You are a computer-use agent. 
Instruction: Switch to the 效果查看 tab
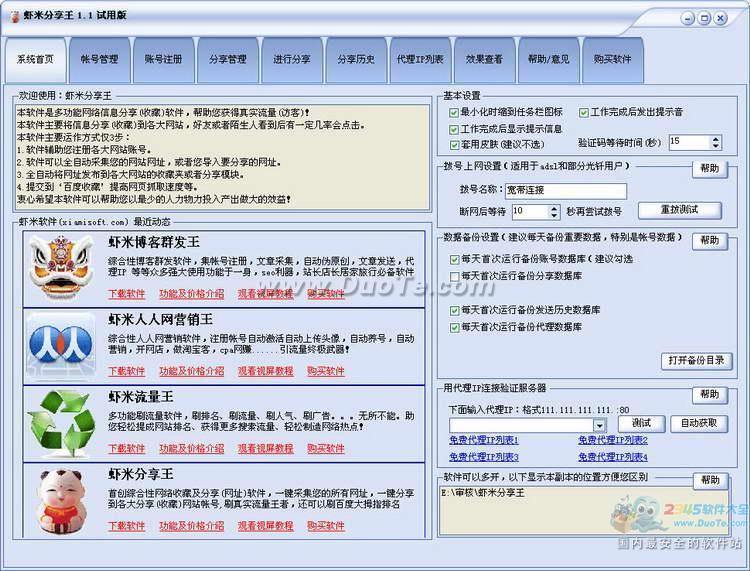pyautogui.click(x=484, y=59)
